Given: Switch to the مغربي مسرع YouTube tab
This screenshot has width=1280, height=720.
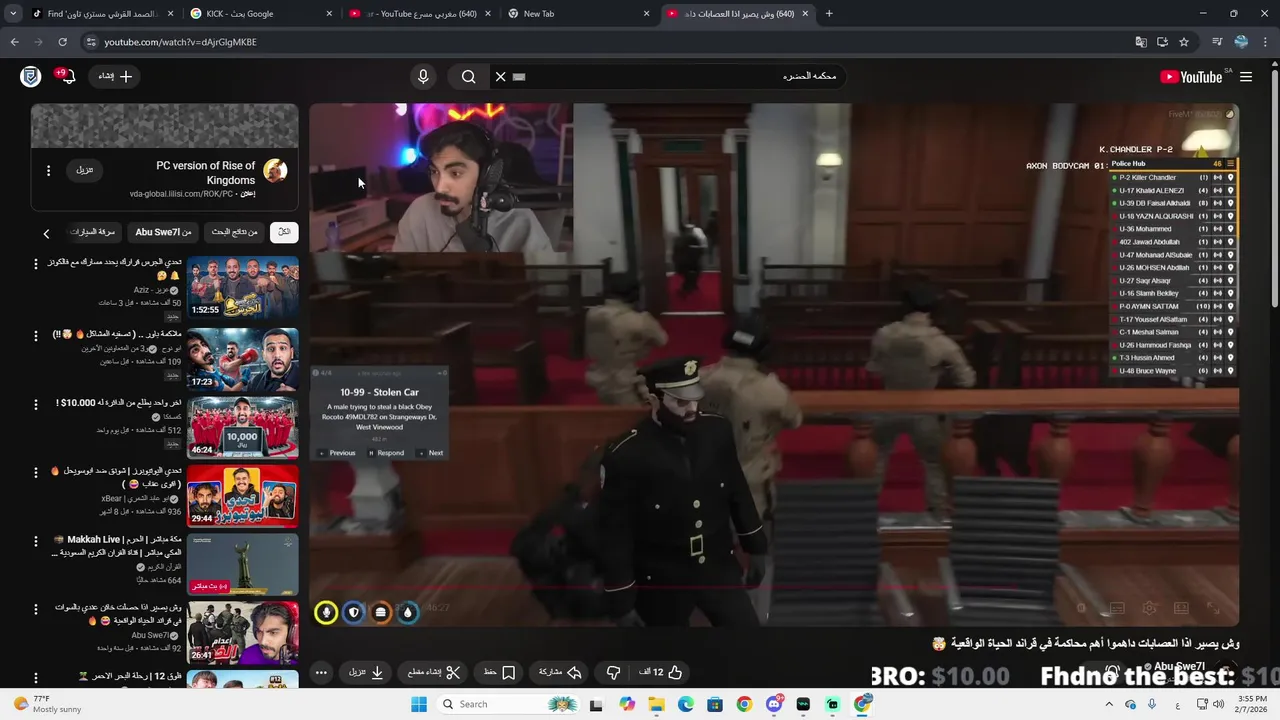Looking at the screenshot, I should click(x=421, y=14).
